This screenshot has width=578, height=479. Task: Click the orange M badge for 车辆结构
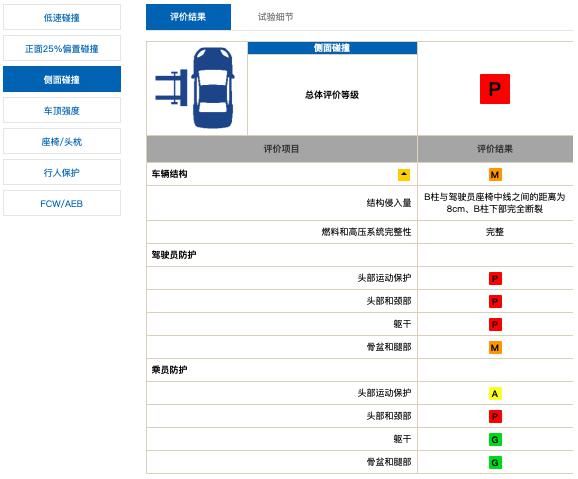click(x=495, y=174)
